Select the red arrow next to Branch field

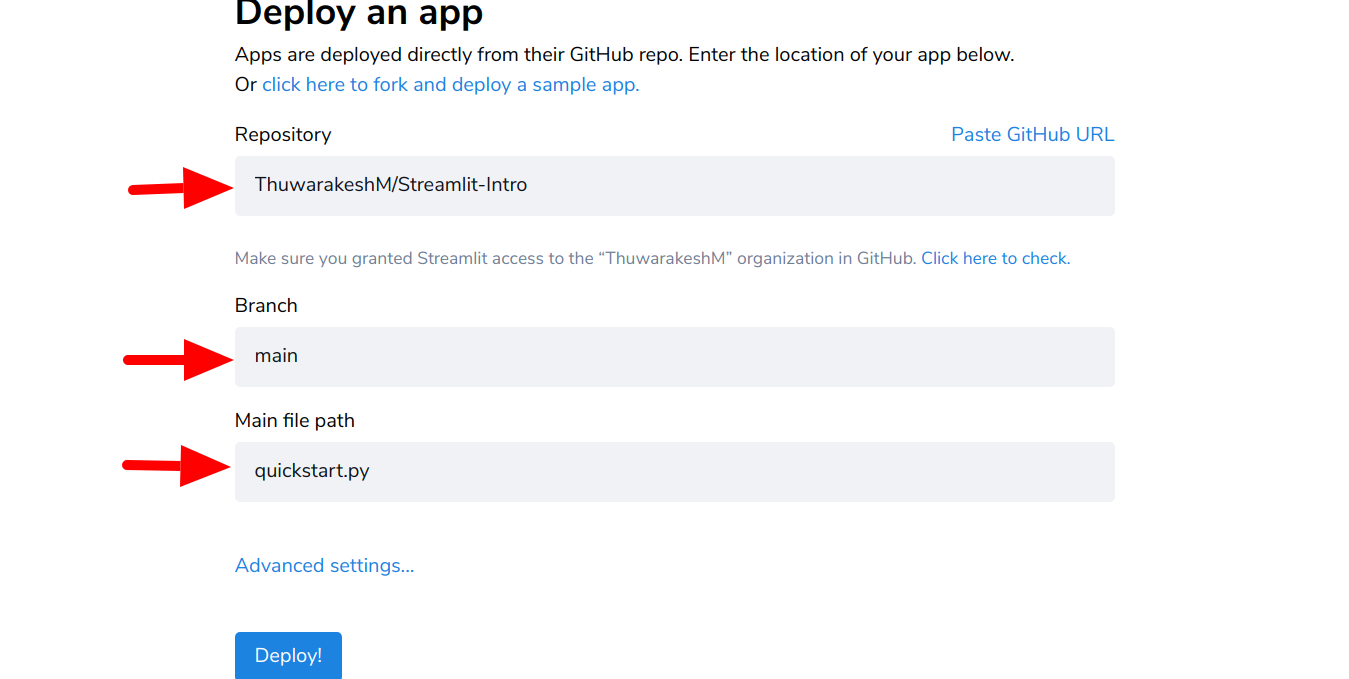point(178,359)
